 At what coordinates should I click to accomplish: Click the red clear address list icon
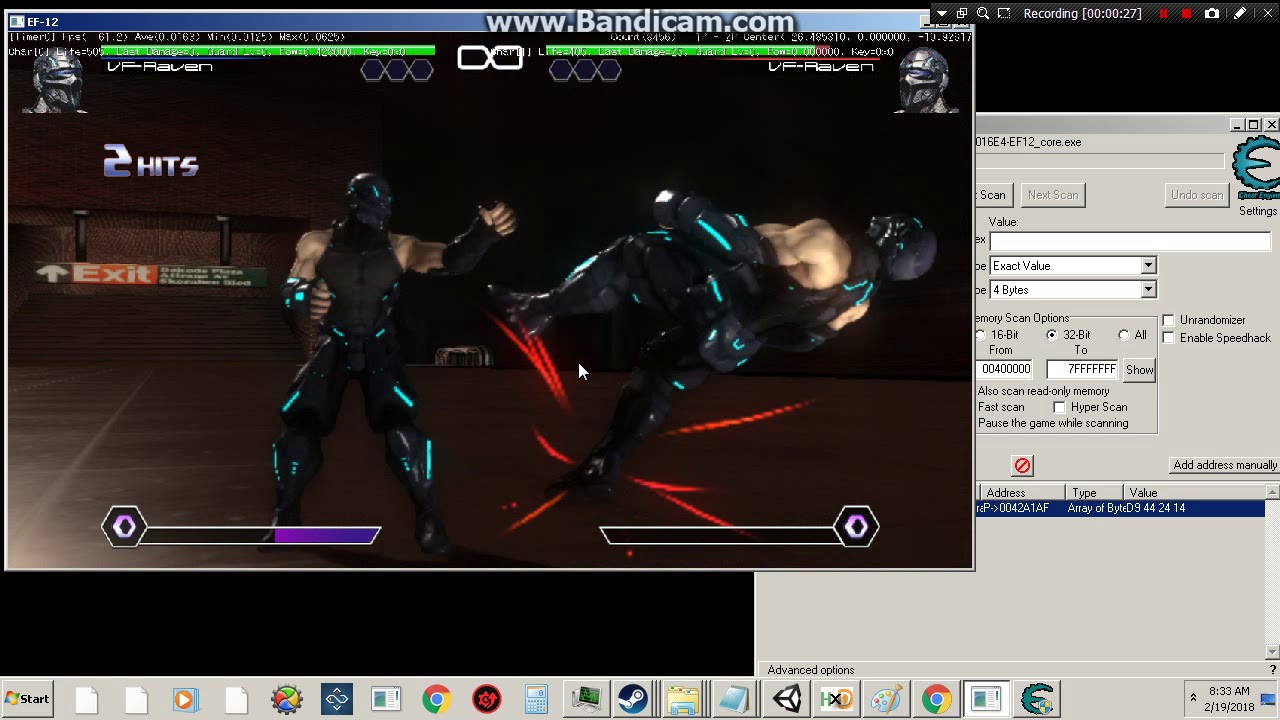pyautogui.click(x=1022, y=466)
